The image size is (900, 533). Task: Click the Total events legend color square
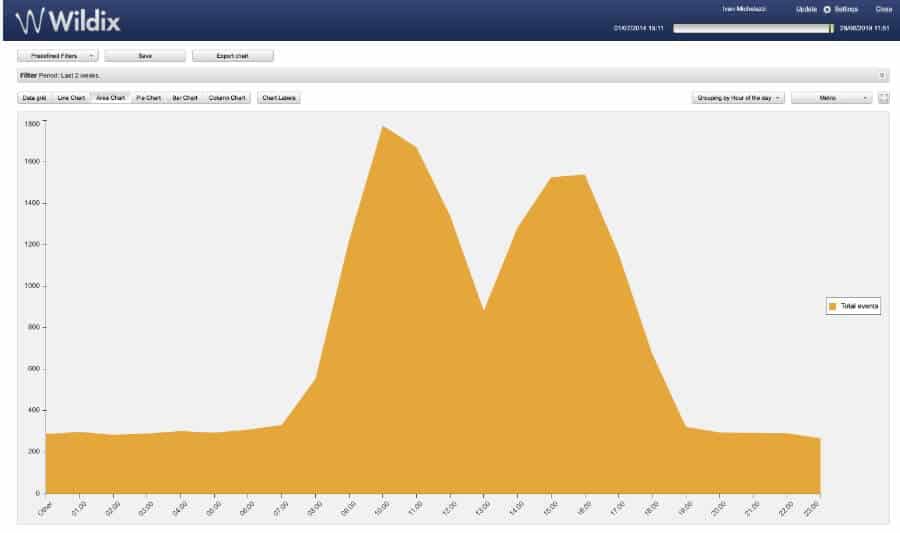click(832, 307)
